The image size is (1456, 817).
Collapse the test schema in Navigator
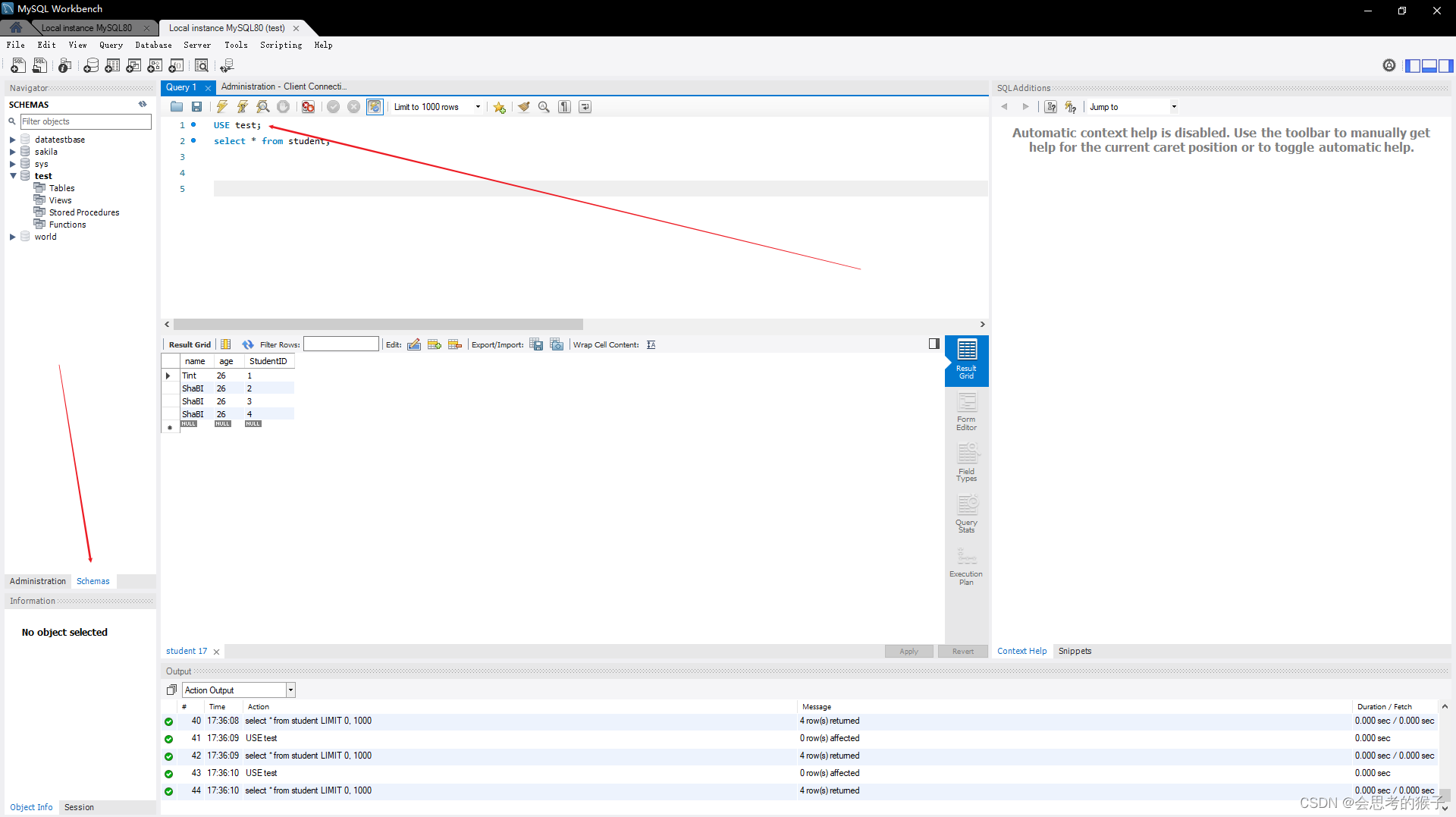pyautogui.click(x=13, y=175)
